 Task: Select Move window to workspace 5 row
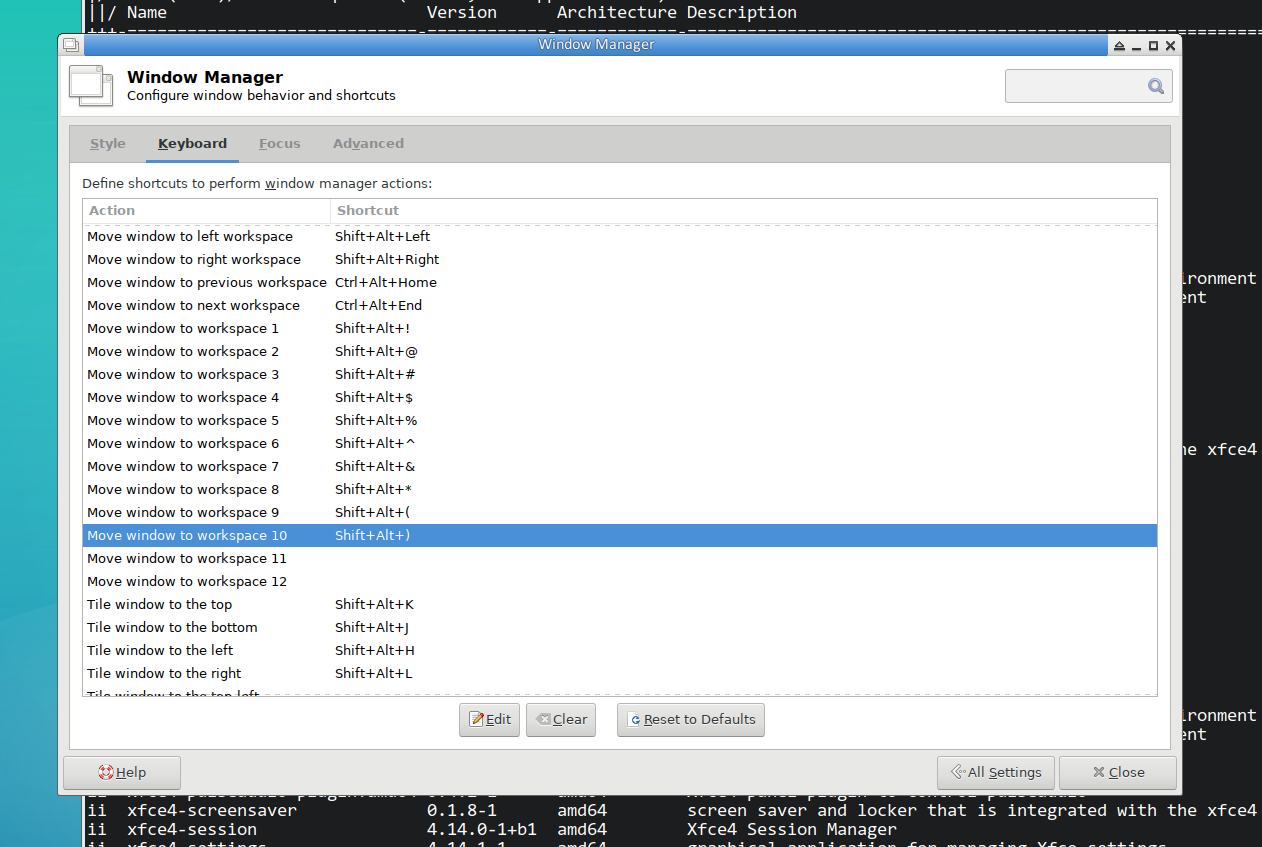(183, 421)
